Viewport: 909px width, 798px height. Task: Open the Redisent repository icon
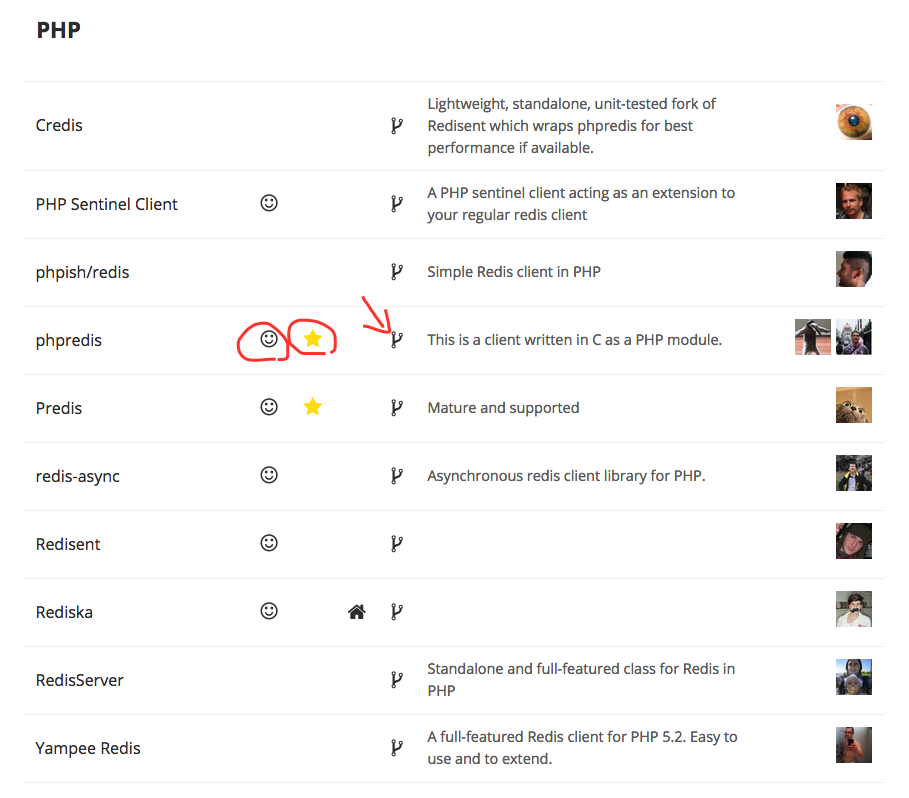pos(397,544)
